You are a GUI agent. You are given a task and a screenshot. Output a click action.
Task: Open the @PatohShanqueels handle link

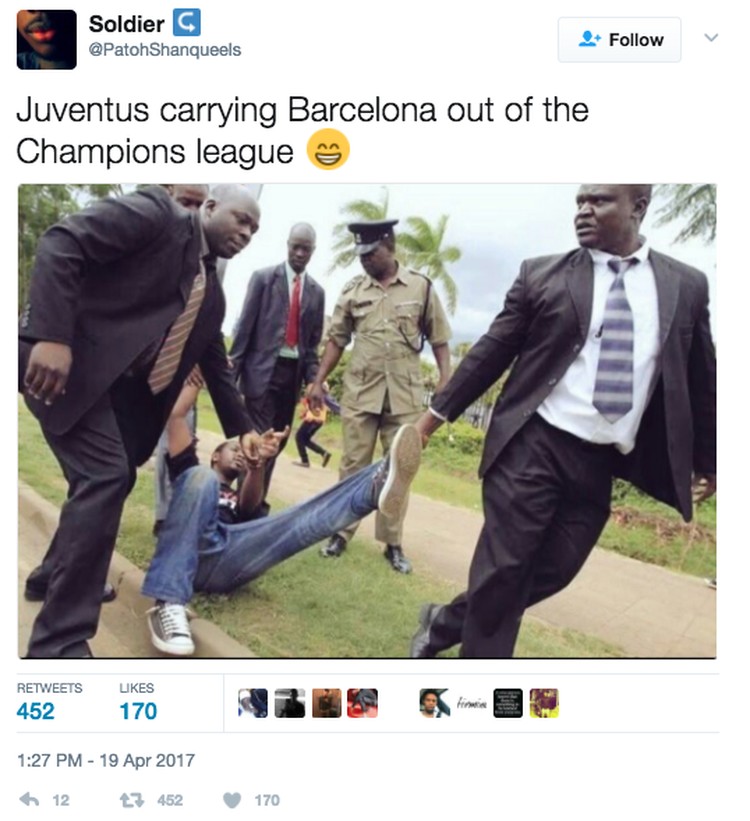coord(165,50)
